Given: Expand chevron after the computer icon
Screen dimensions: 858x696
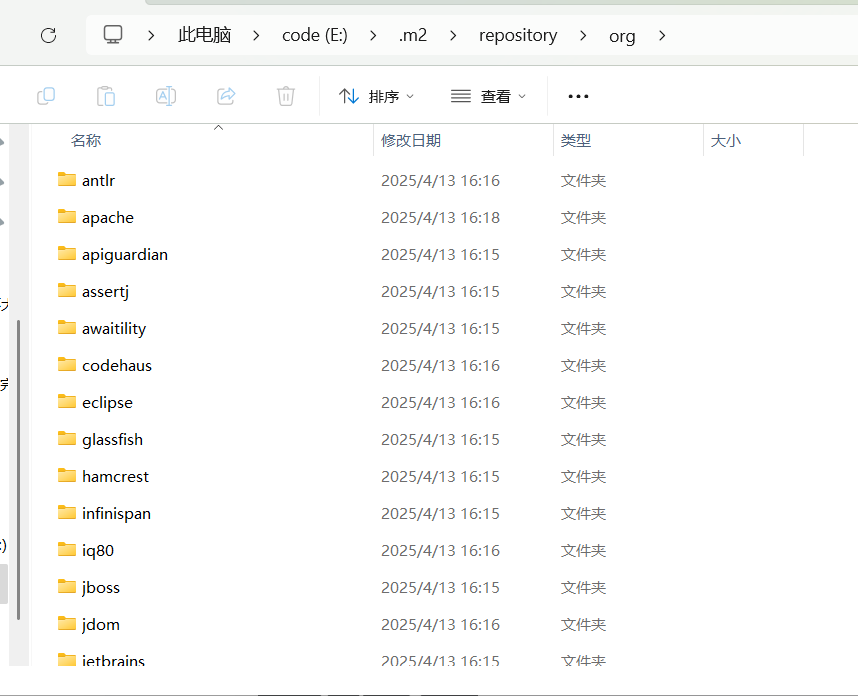Looking at the screenshot, I should pos(151,36).
